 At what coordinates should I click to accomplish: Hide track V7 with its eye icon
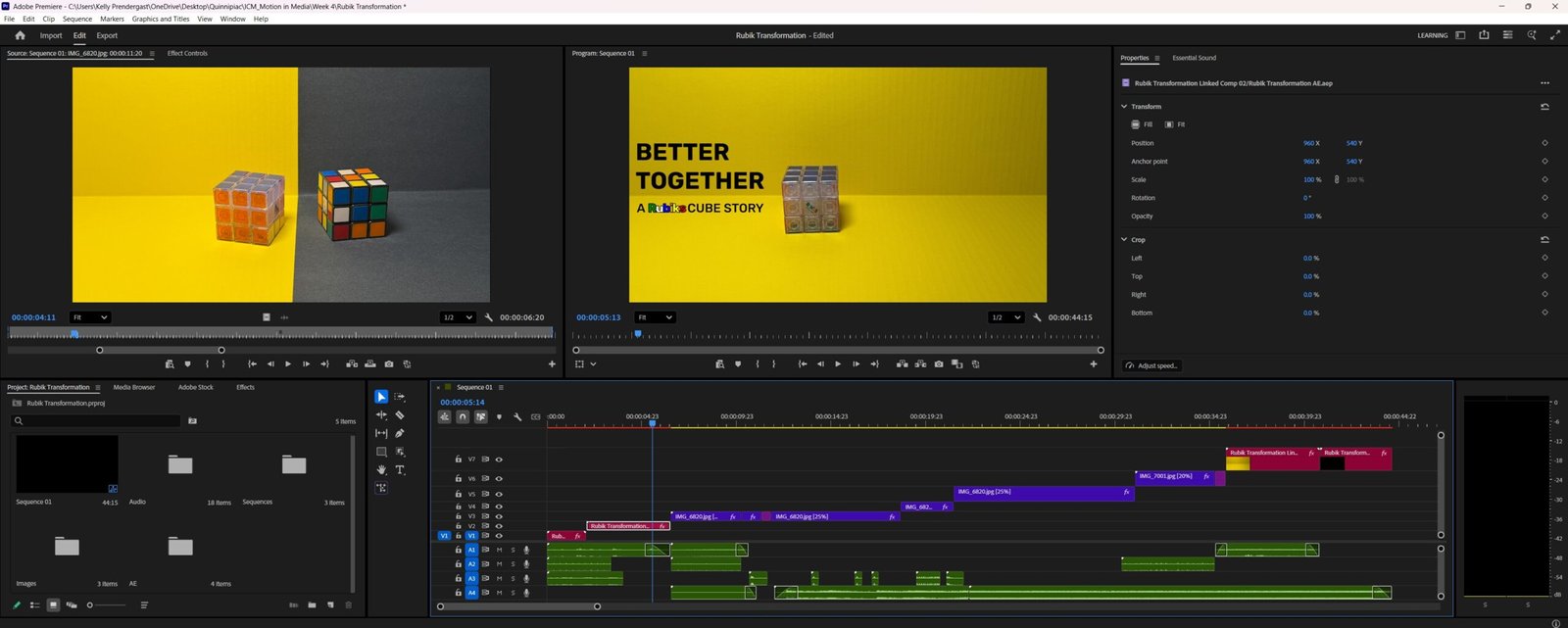[499, 459]
